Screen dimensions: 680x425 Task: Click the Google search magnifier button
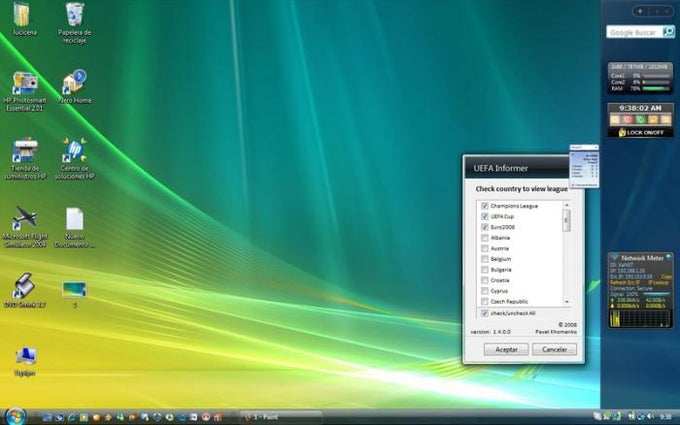click(669, 32)
